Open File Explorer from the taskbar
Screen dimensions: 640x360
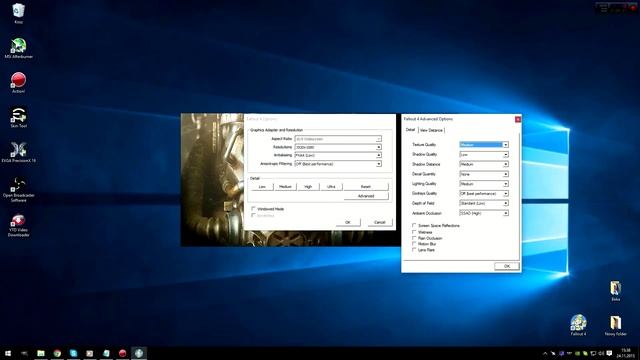point(41,353)
